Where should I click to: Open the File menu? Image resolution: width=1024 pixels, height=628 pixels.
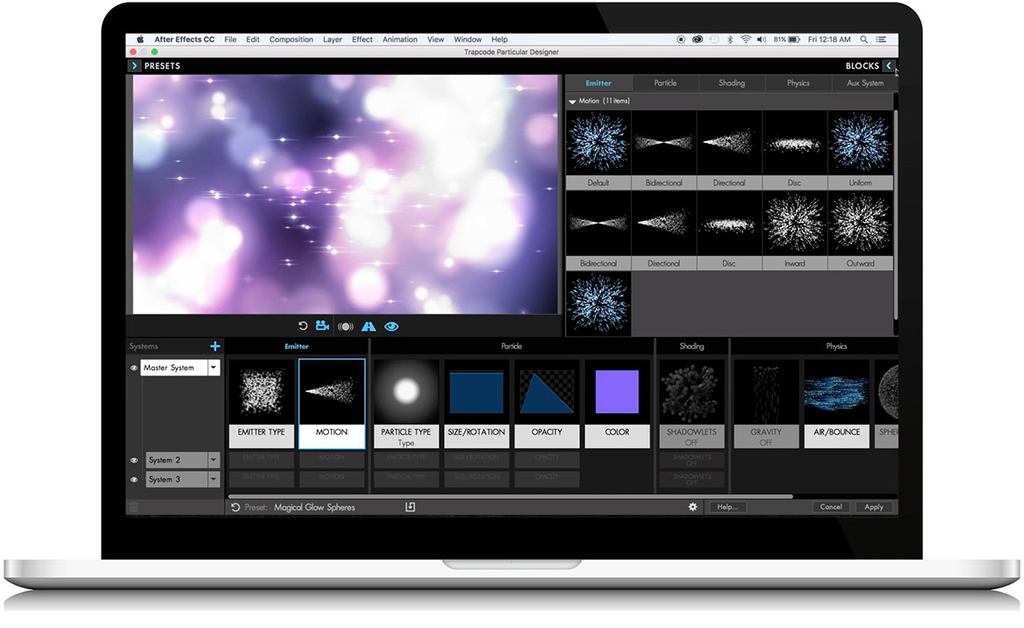pyautogui.click(x=231, y=39)
